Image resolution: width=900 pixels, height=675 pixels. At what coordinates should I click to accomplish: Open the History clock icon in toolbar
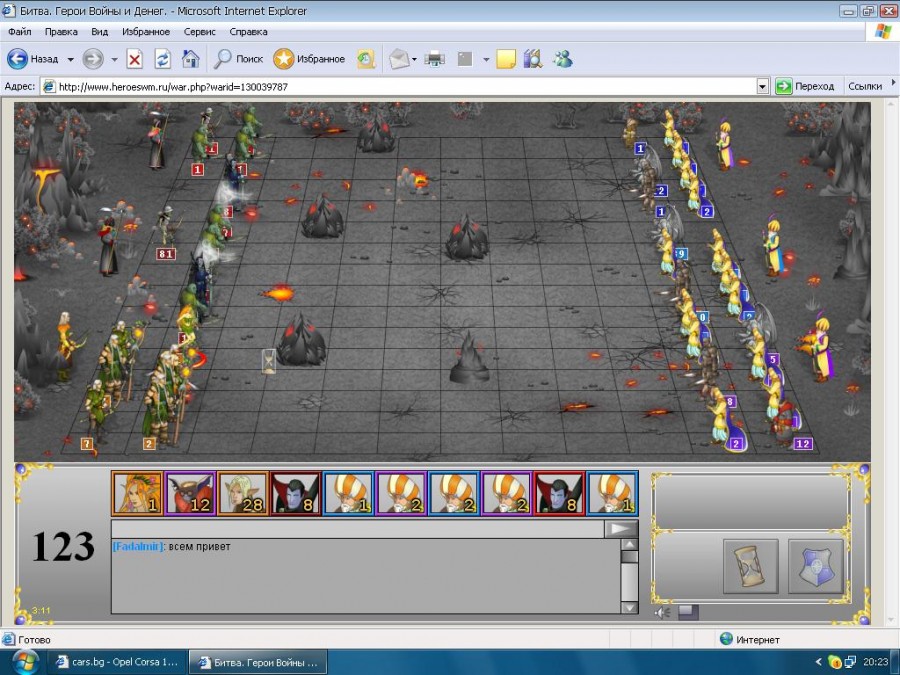[366, 59]
